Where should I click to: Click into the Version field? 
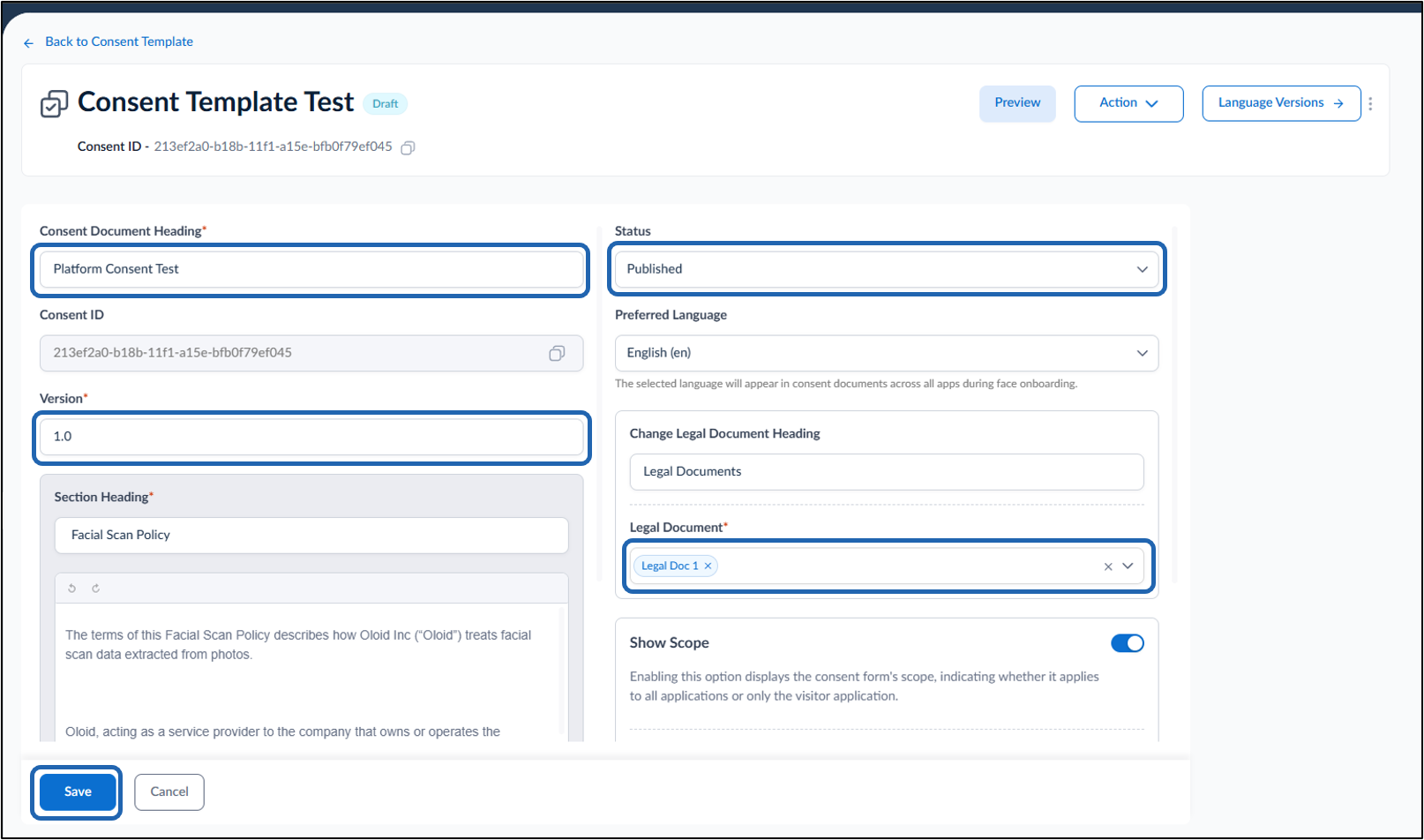pyautogui.click(x=311, y=437)
